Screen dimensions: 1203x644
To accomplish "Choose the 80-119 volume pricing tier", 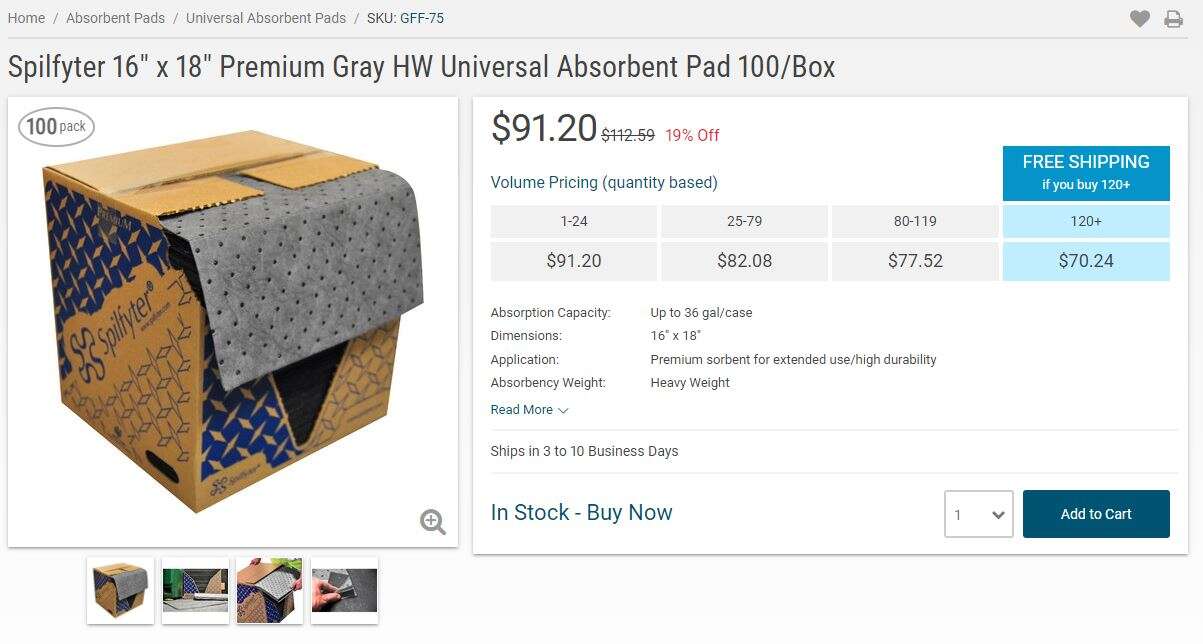I will 915,221.
